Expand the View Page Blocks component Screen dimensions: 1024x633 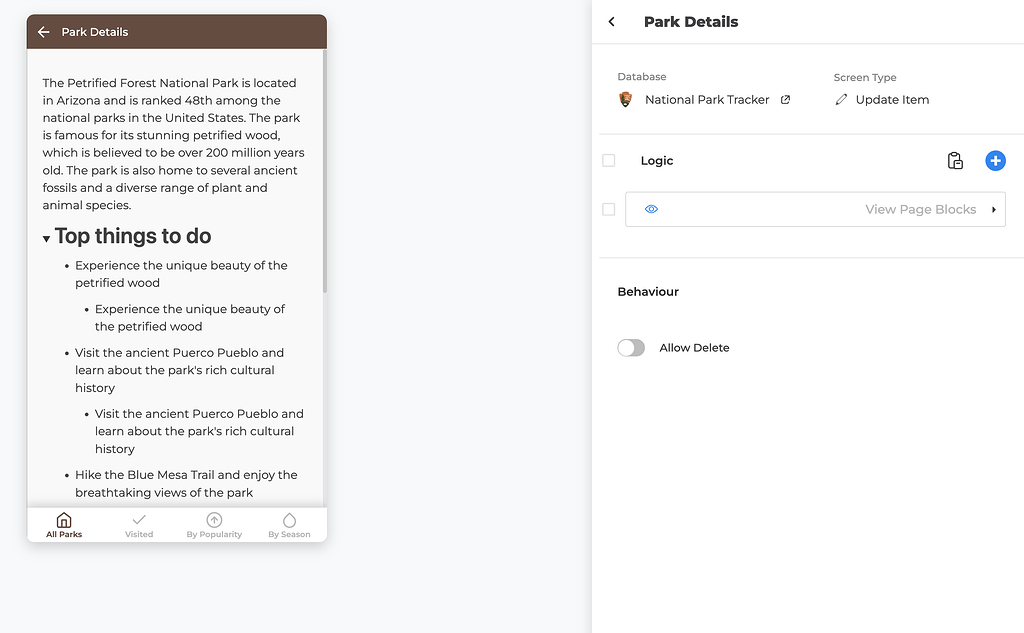[x=993, y=209]
